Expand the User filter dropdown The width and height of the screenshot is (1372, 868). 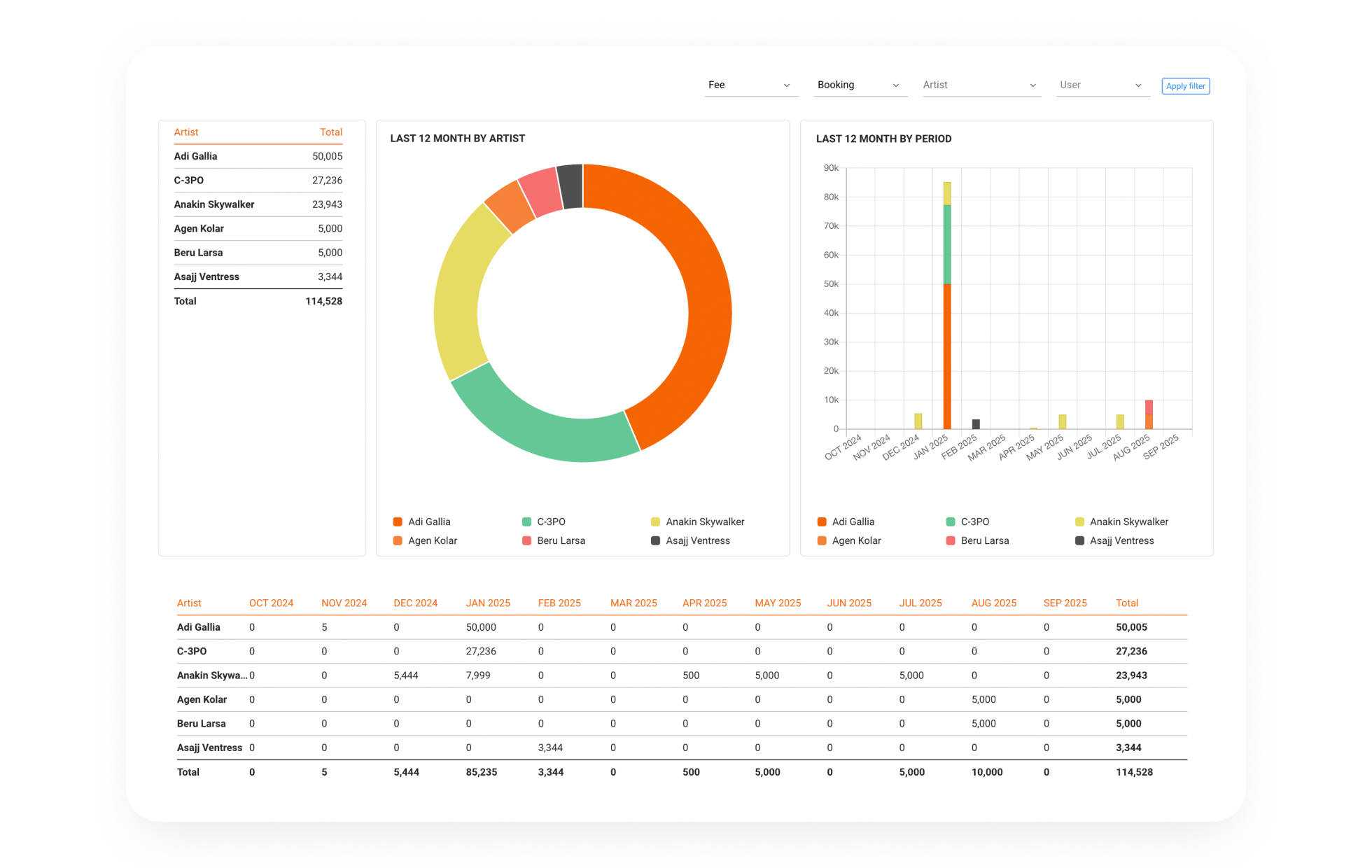(1102, 85)
